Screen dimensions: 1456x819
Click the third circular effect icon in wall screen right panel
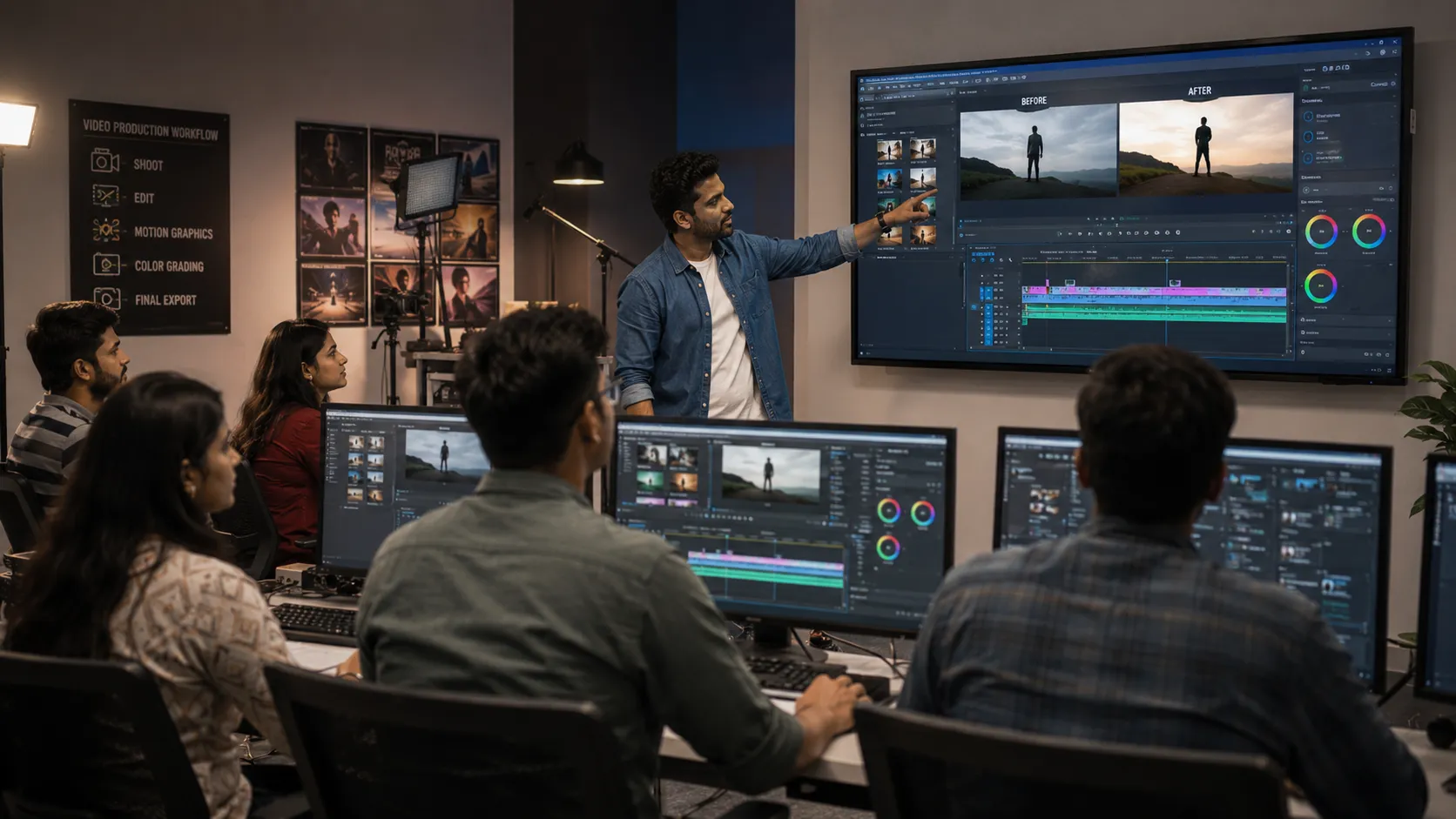click(x=1308, y=158)
